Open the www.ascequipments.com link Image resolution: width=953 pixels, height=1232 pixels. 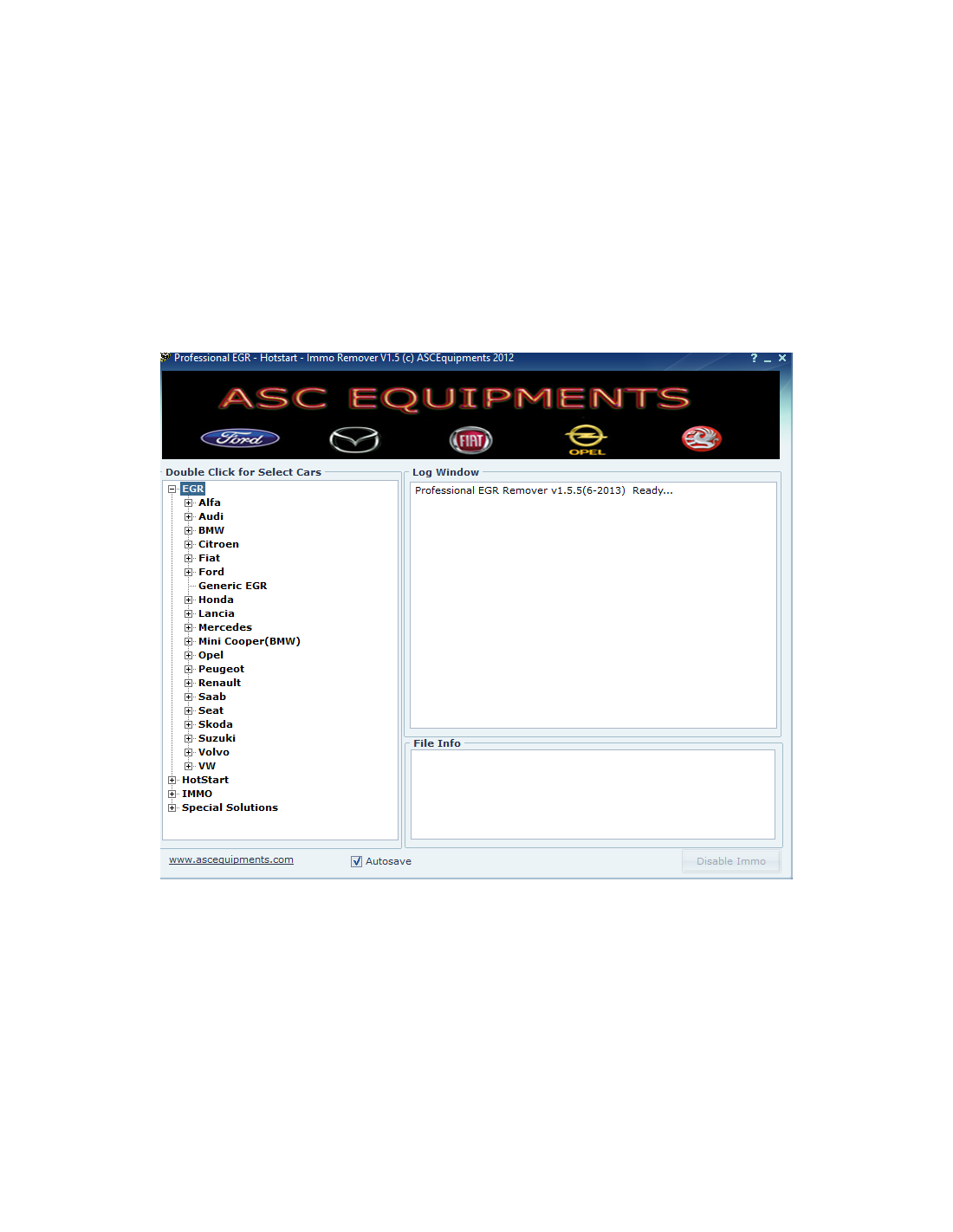[x=231, y=859]
